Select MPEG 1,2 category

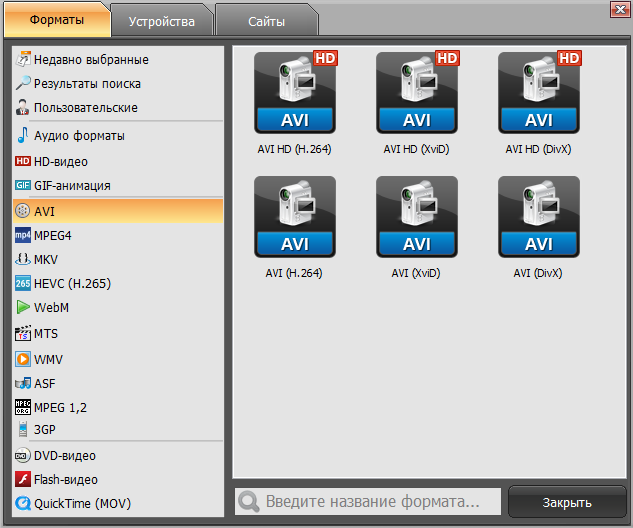pyautogui.click(x=118, y=407)
